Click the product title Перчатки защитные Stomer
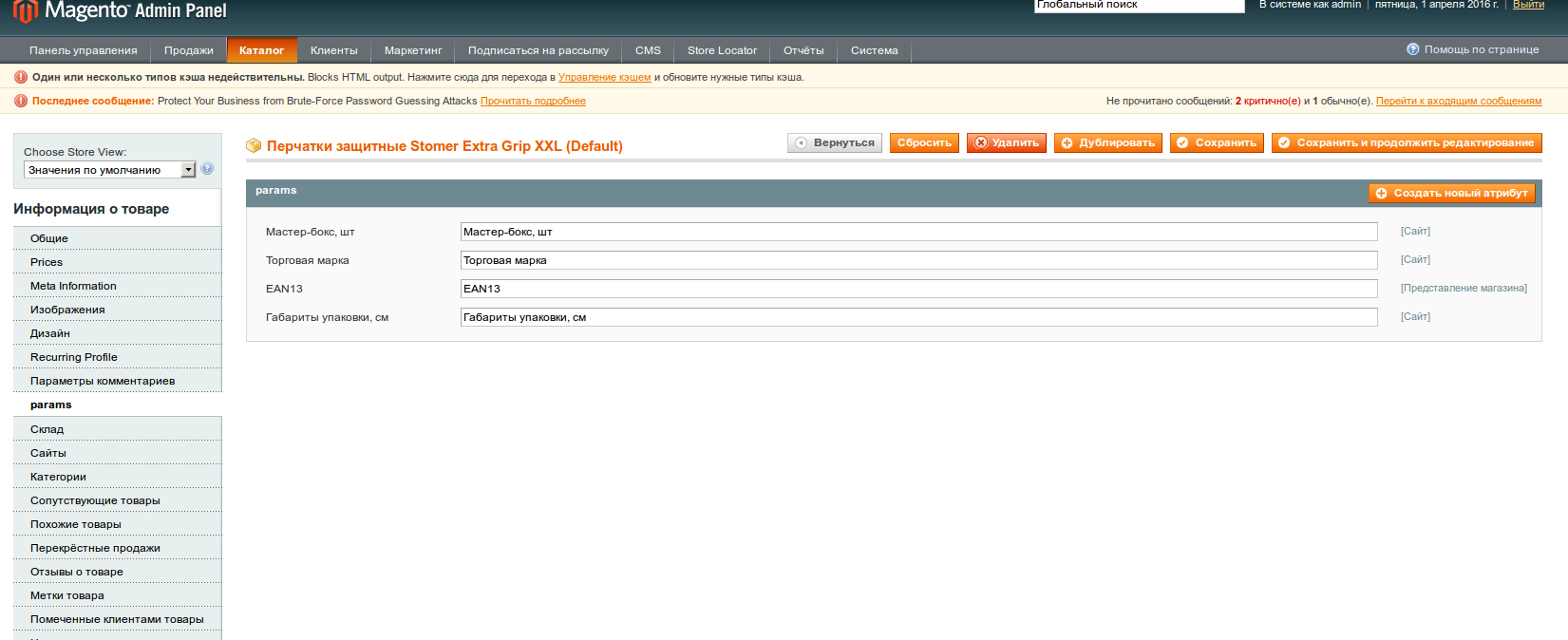1568x640 pixels. pyautogui.click(x=444, y=146)
